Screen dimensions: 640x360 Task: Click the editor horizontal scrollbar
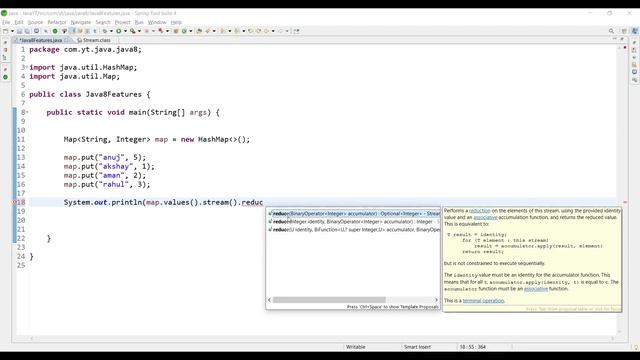point(322,338)
